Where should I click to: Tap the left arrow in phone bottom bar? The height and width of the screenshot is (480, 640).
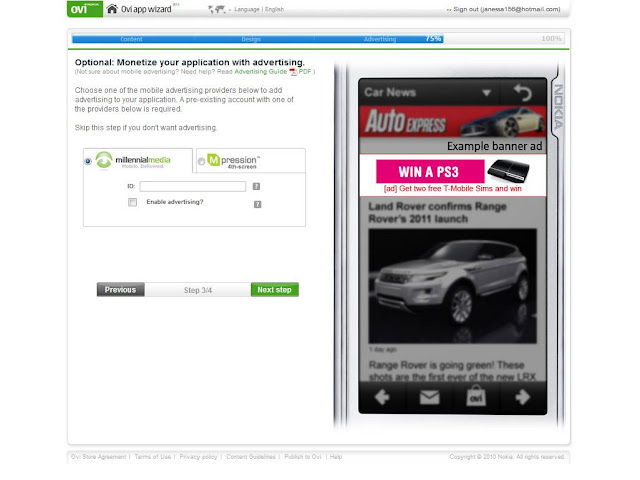[x=382, y=397]
